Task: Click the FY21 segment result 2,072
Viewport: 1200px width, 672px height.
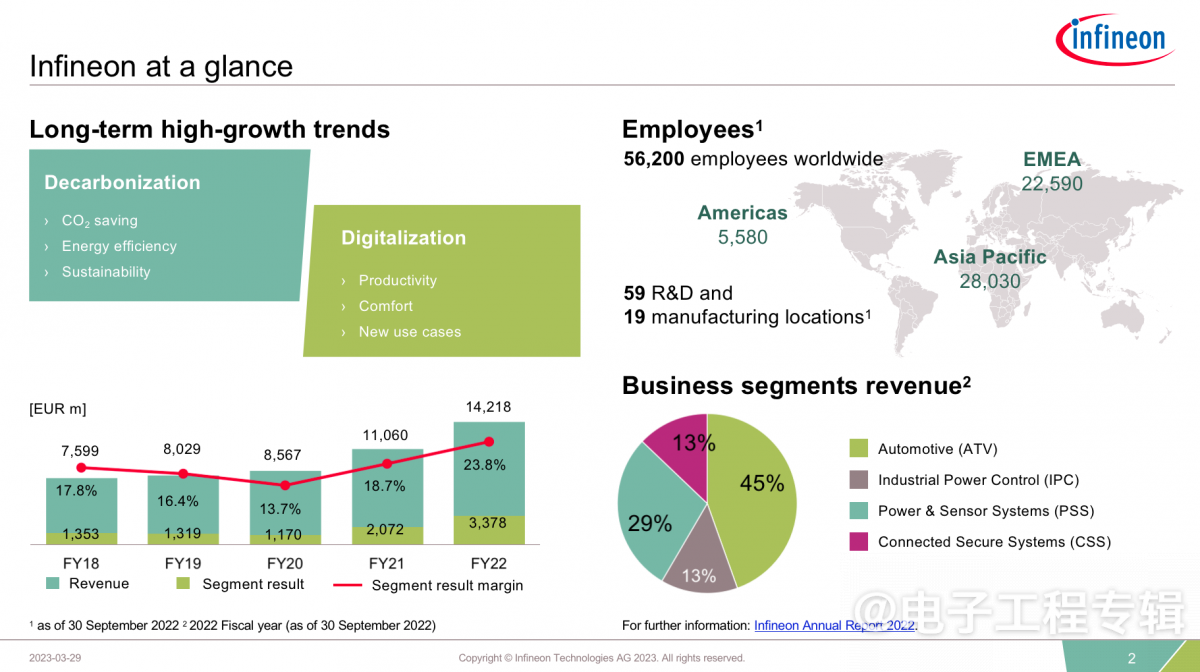Action: click(x=386, y=530)
